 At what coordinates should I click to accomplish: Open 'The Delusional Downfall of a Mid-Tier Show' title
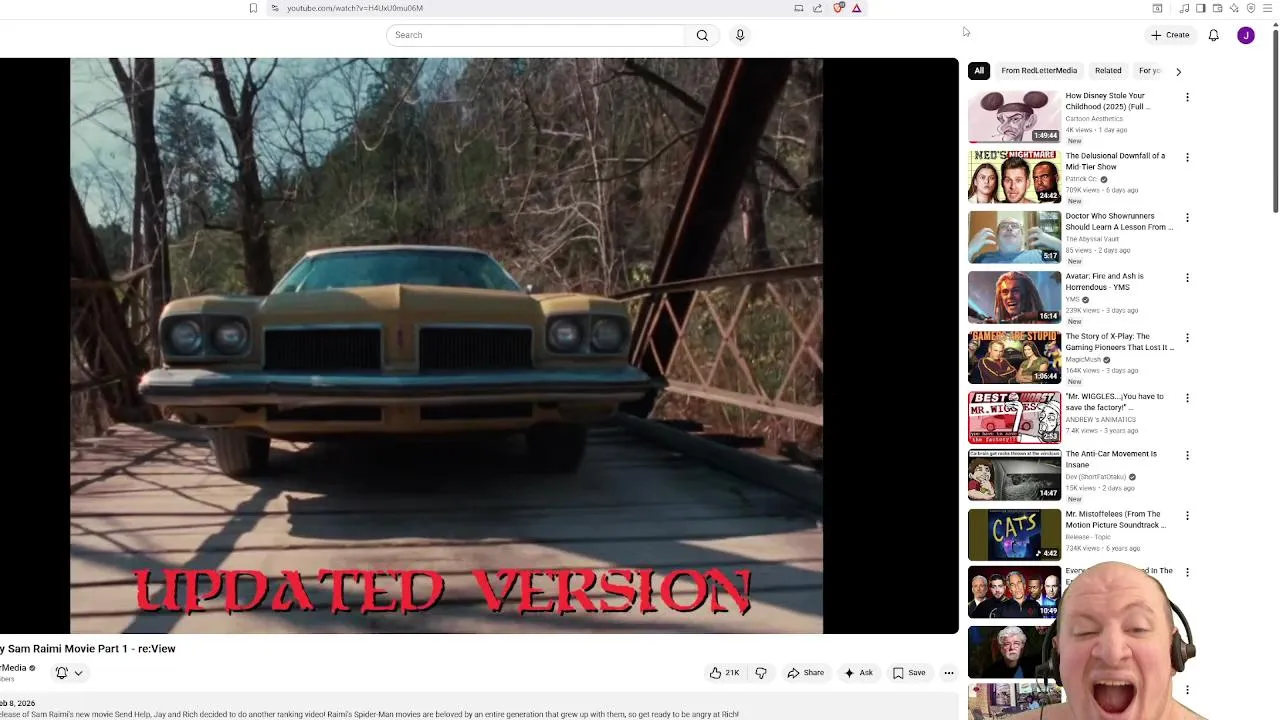click(1115, 161)
